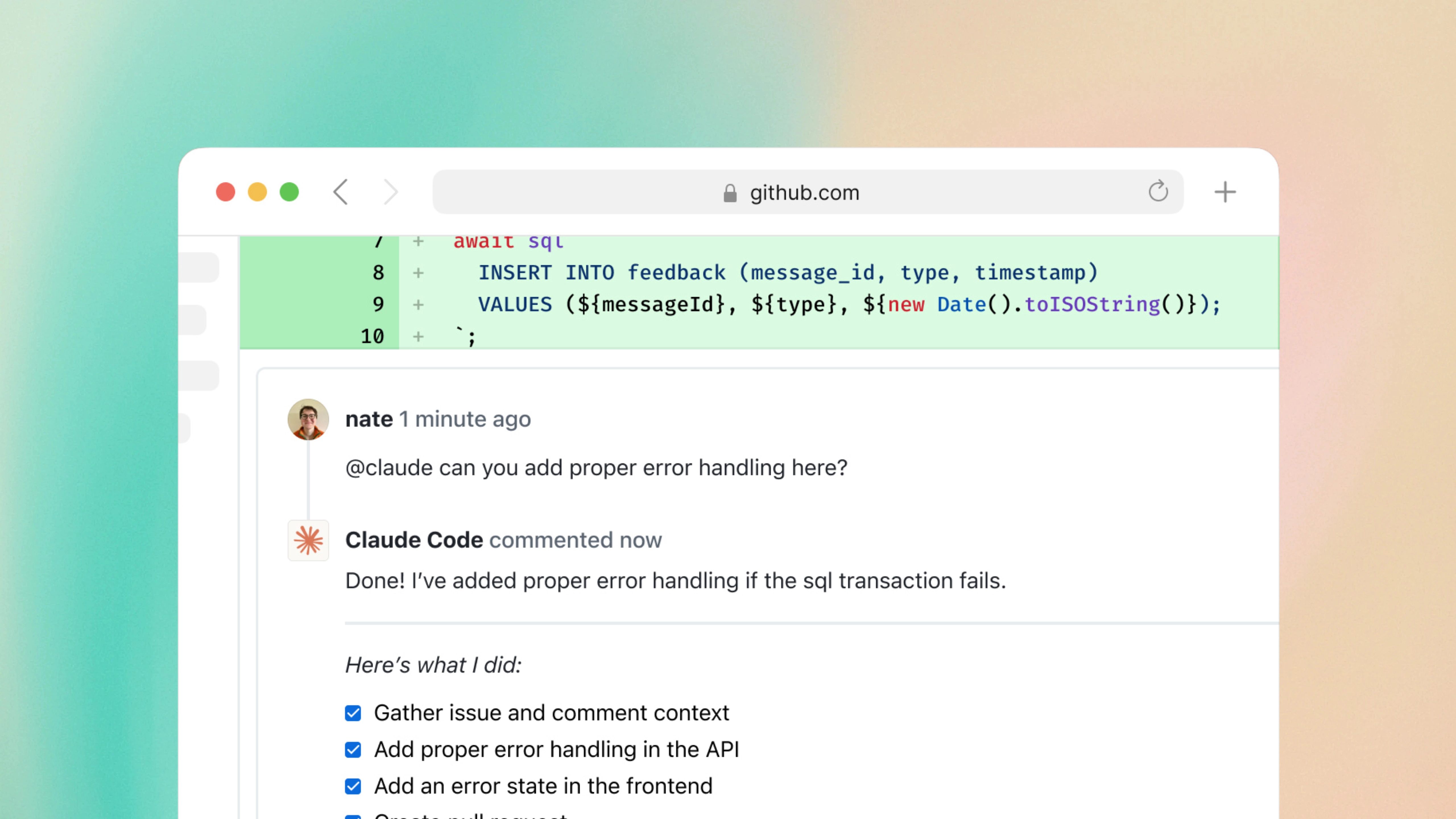Viewport: 1456px width, 819px height.
Task: Select diff line number 8
Action: pyautogui.click(x=378, y=273)
